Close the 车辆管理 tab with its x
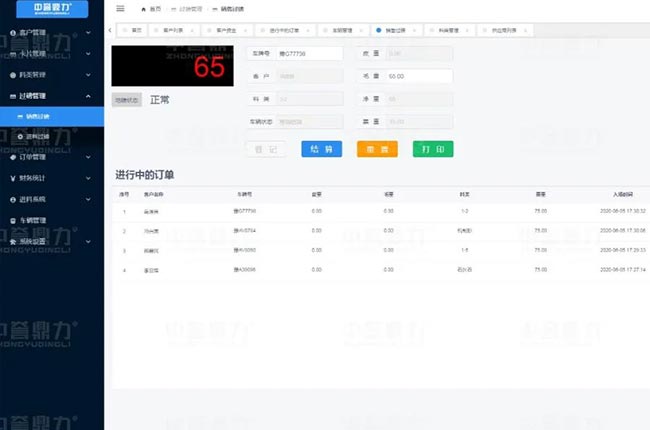This screenshot has height=430, width=650. (361, 31)
